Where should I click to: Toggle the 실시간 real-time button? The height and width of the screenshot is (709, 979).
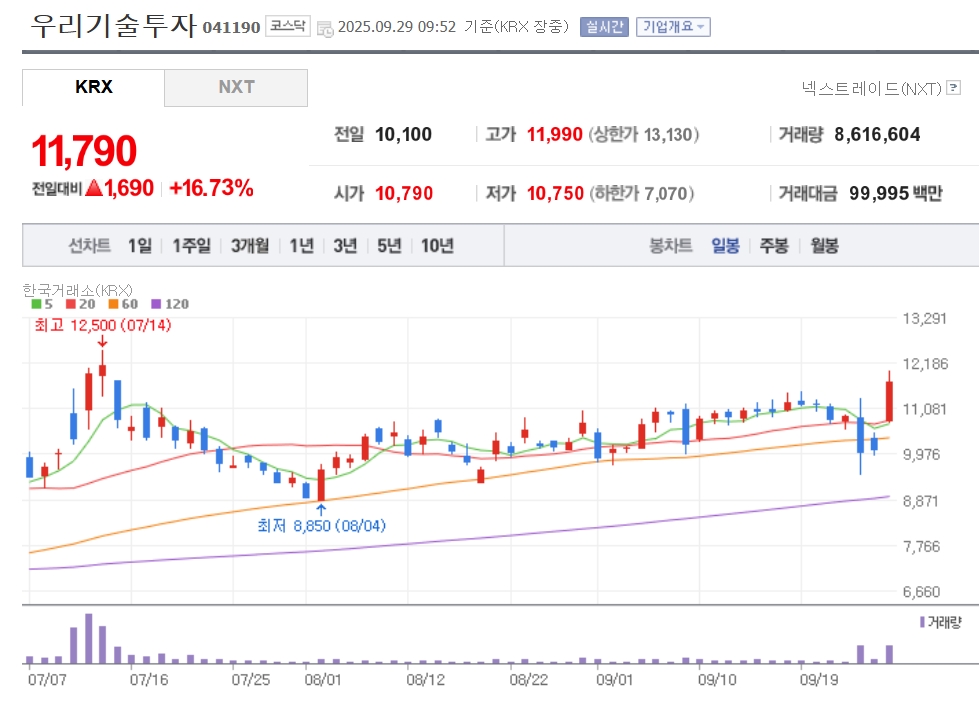pos(604,27)
